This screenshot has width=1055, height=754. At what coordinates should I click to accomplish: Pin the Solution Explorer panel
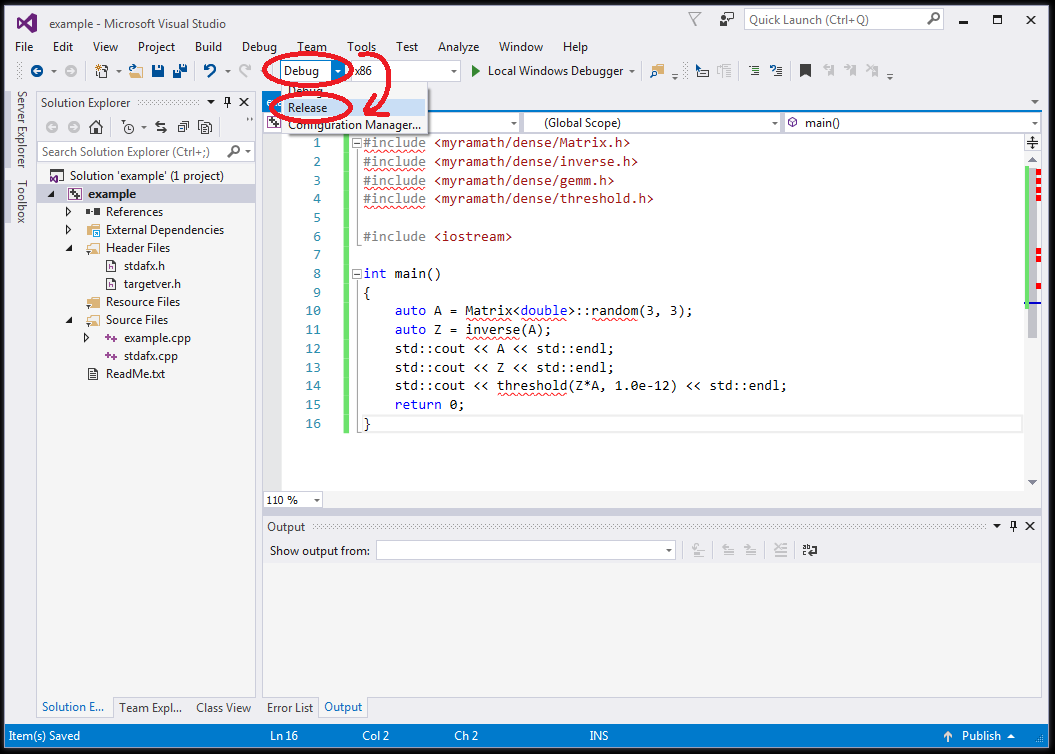pos(227,102)
